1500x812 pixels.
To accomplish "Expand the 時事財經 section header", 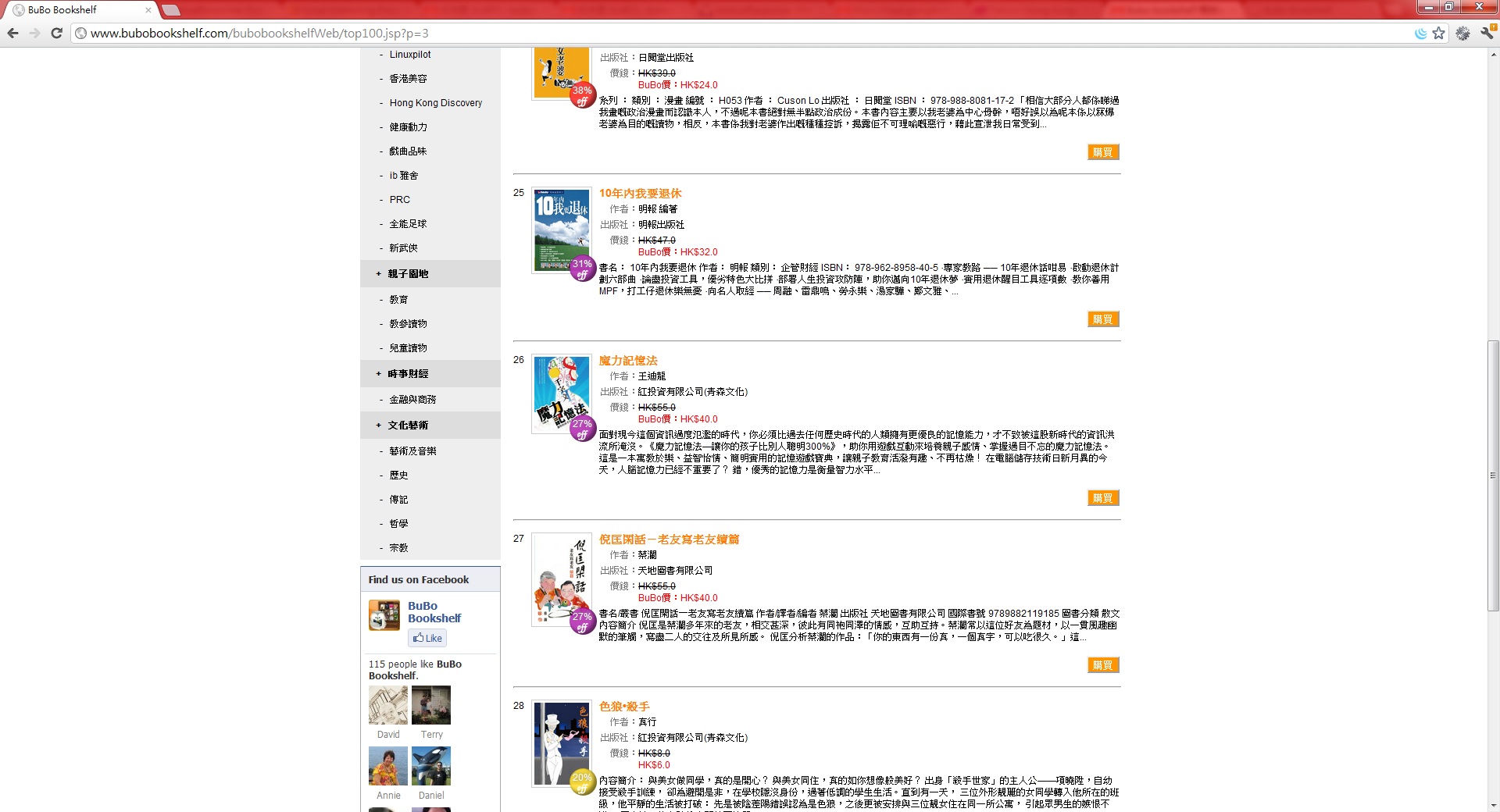I will click(x=430, y=374).
